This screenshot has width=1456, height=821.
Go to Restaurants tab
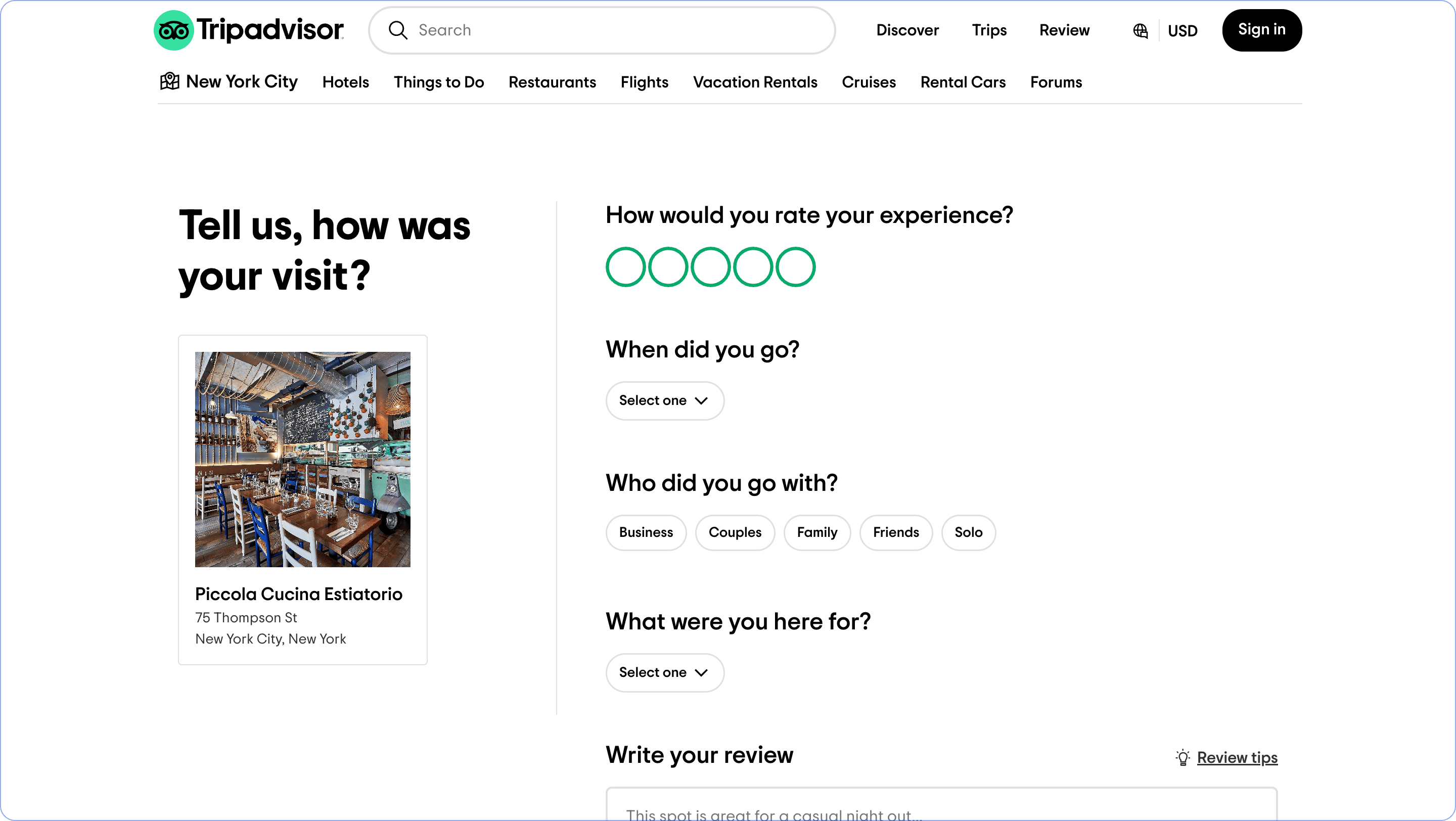tap(552, 82)
